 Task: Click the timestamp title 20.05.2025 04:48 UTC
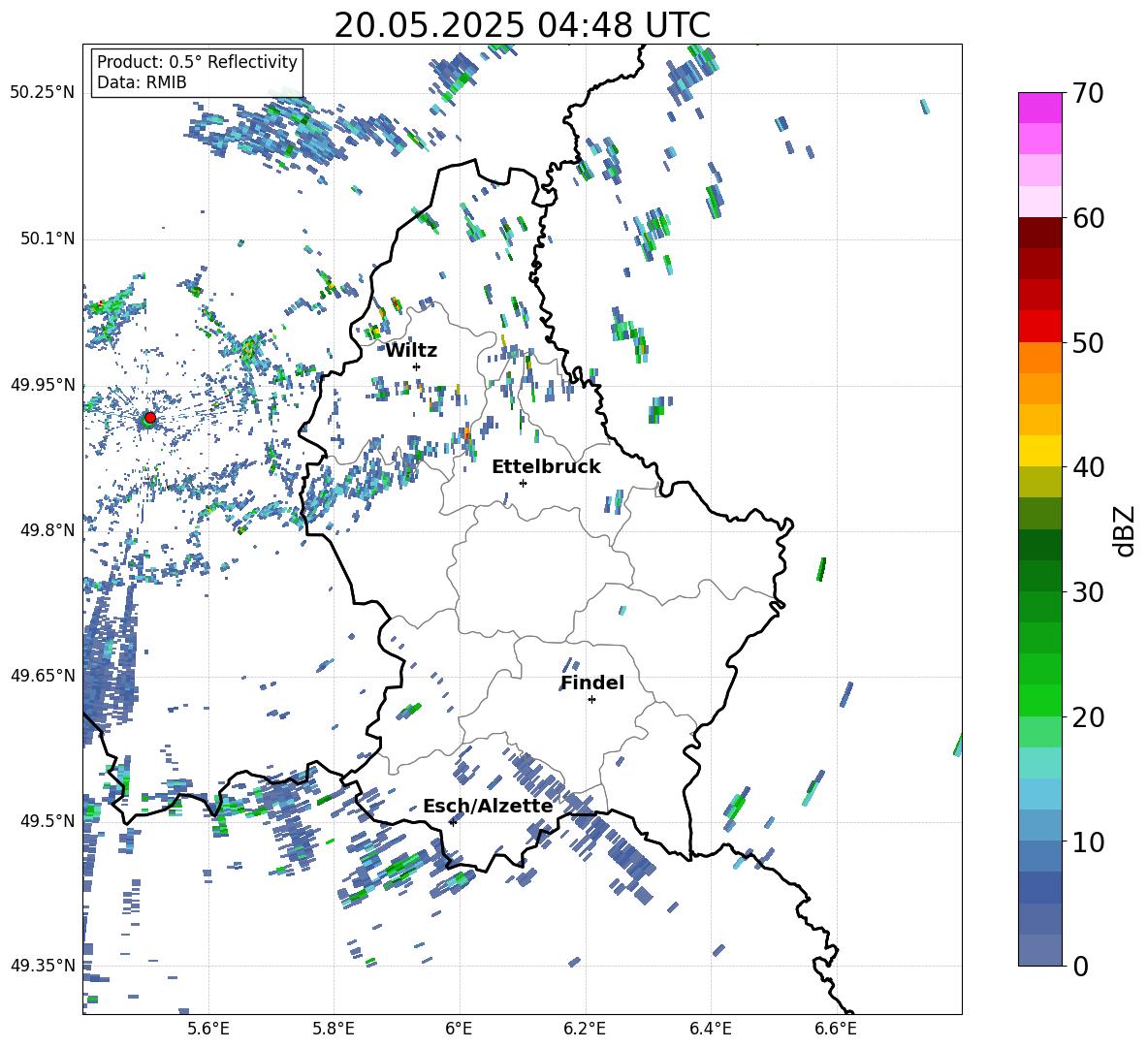pos(522,25)
